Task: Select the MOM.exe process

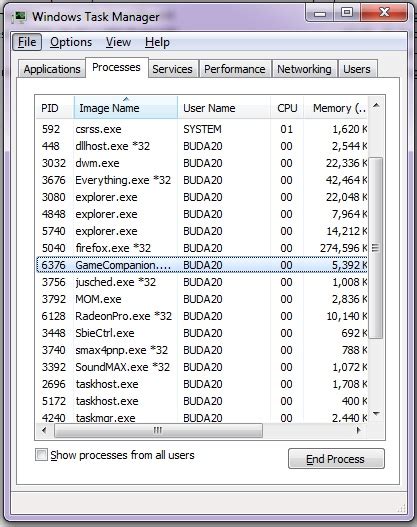Action: (x=202, y=299)
